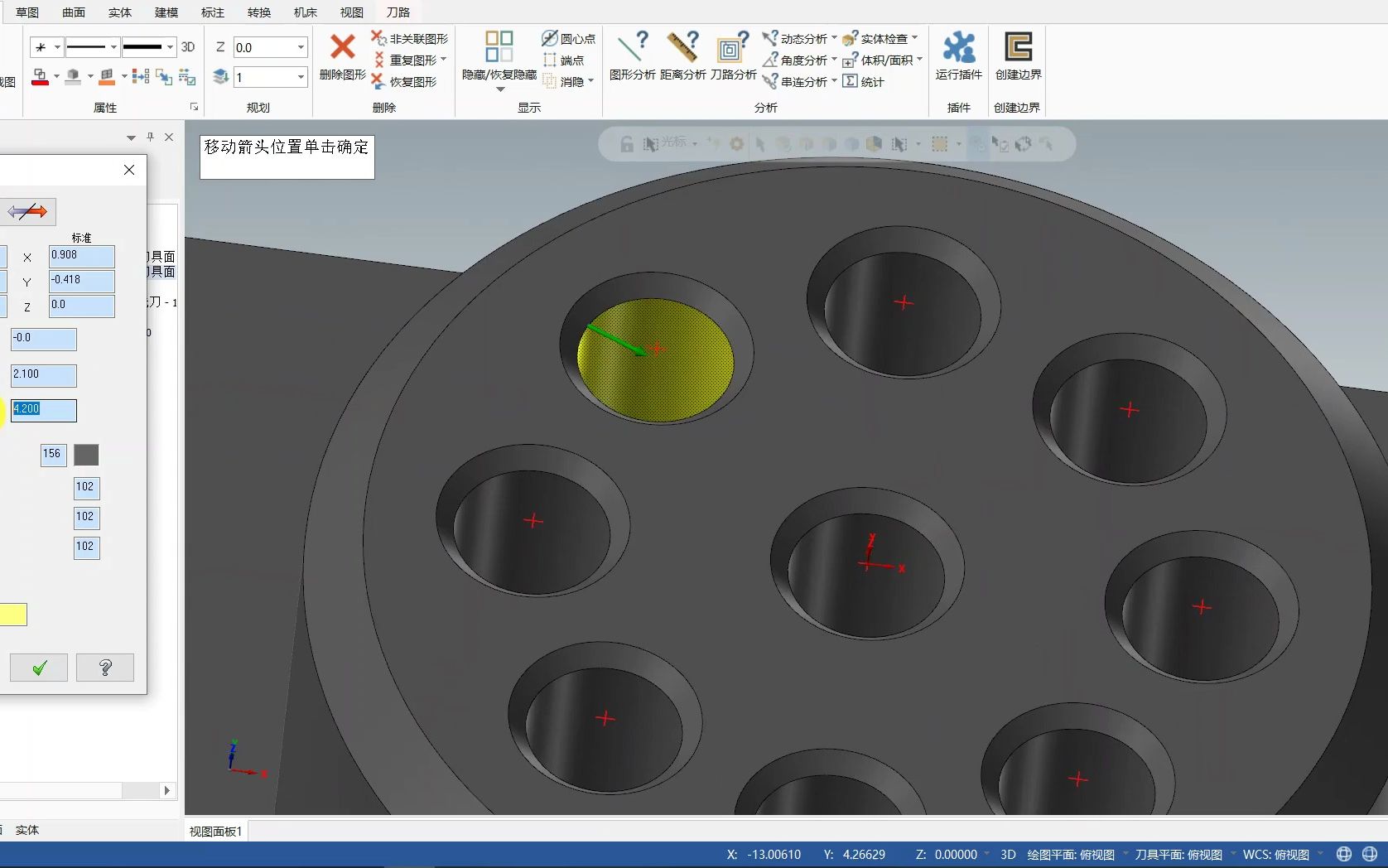Open the 转换 ribbon tab

259,12
